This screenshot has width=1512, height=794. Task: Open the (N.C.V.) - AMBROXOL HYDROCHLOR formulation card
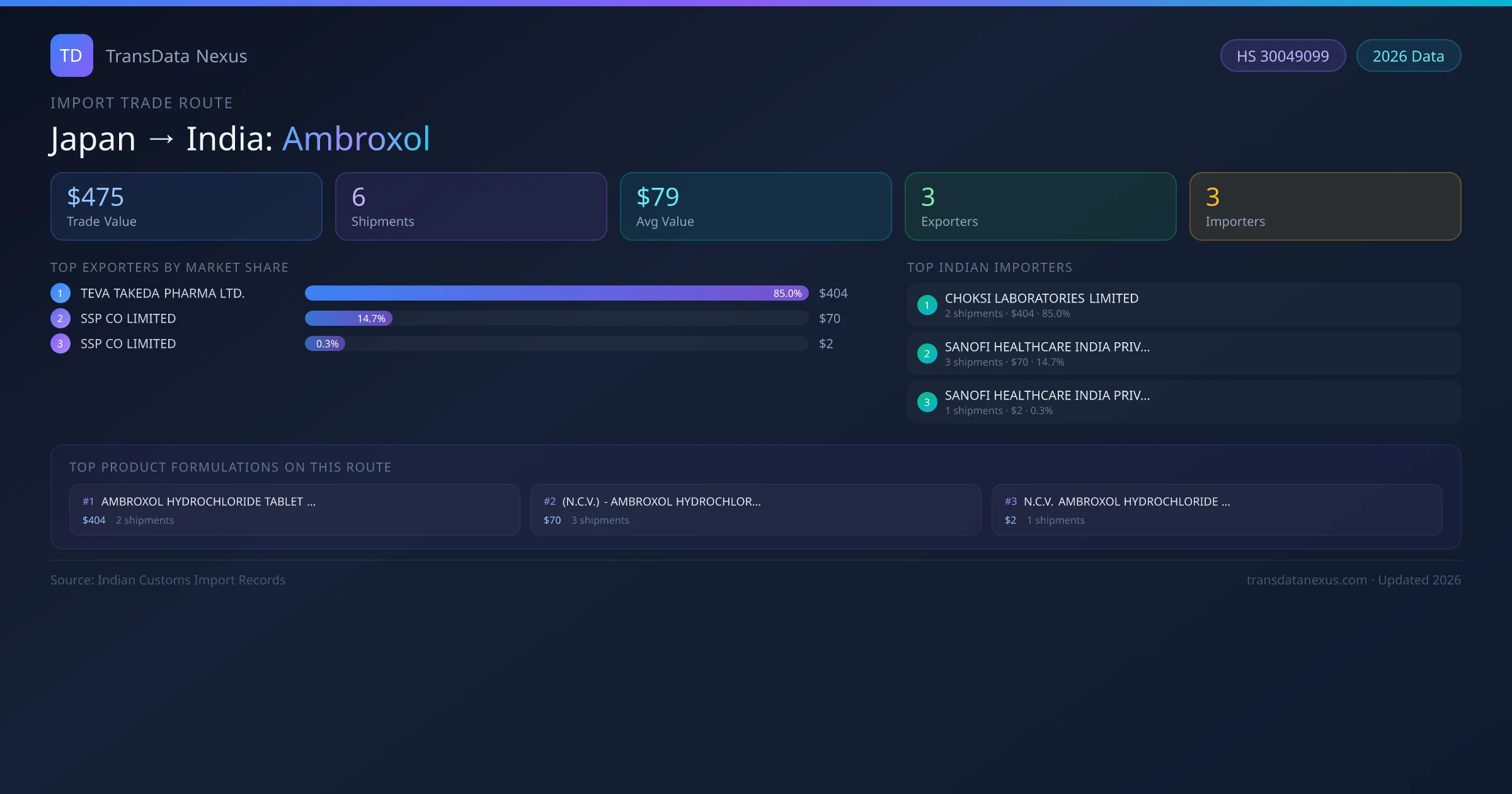pyautogui.click(x=755, y=510)
